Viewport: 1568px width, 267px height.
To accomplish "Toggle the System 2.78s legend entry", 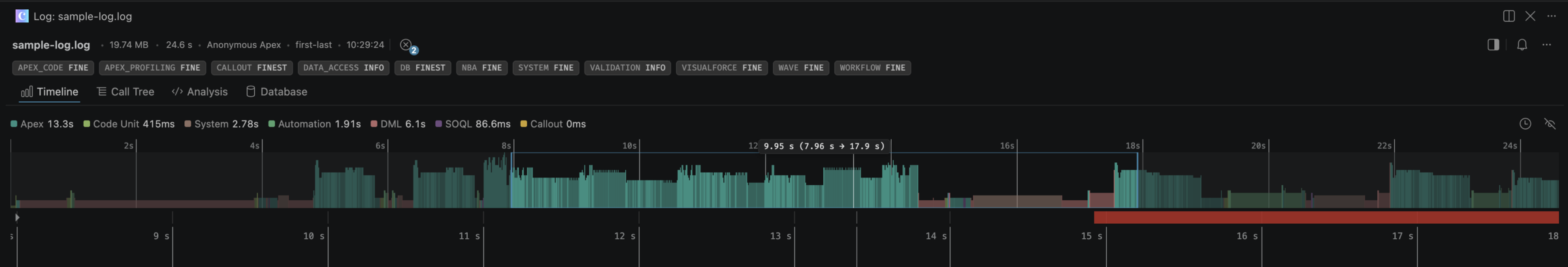I will pos(221,124).
